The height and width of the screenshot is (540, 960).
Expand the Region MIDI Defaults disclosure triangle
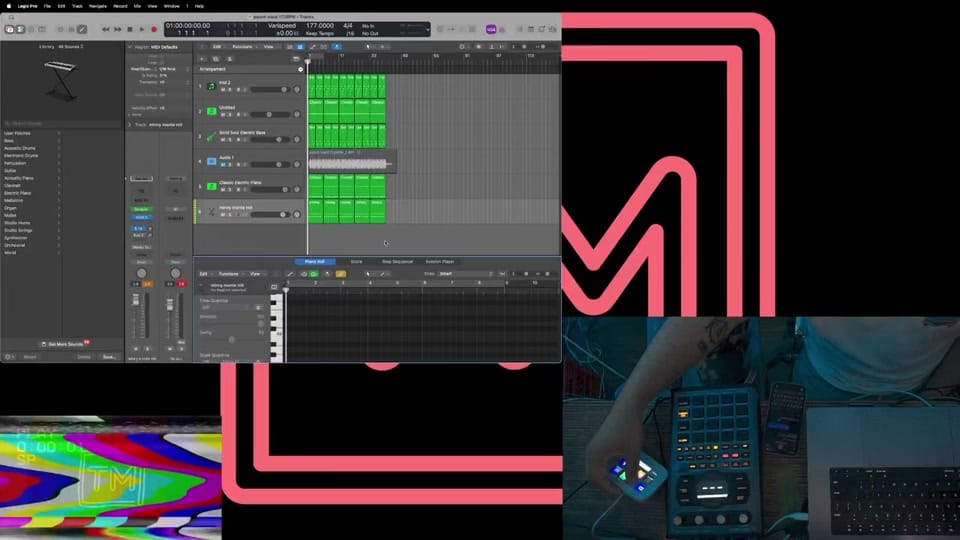130,47
